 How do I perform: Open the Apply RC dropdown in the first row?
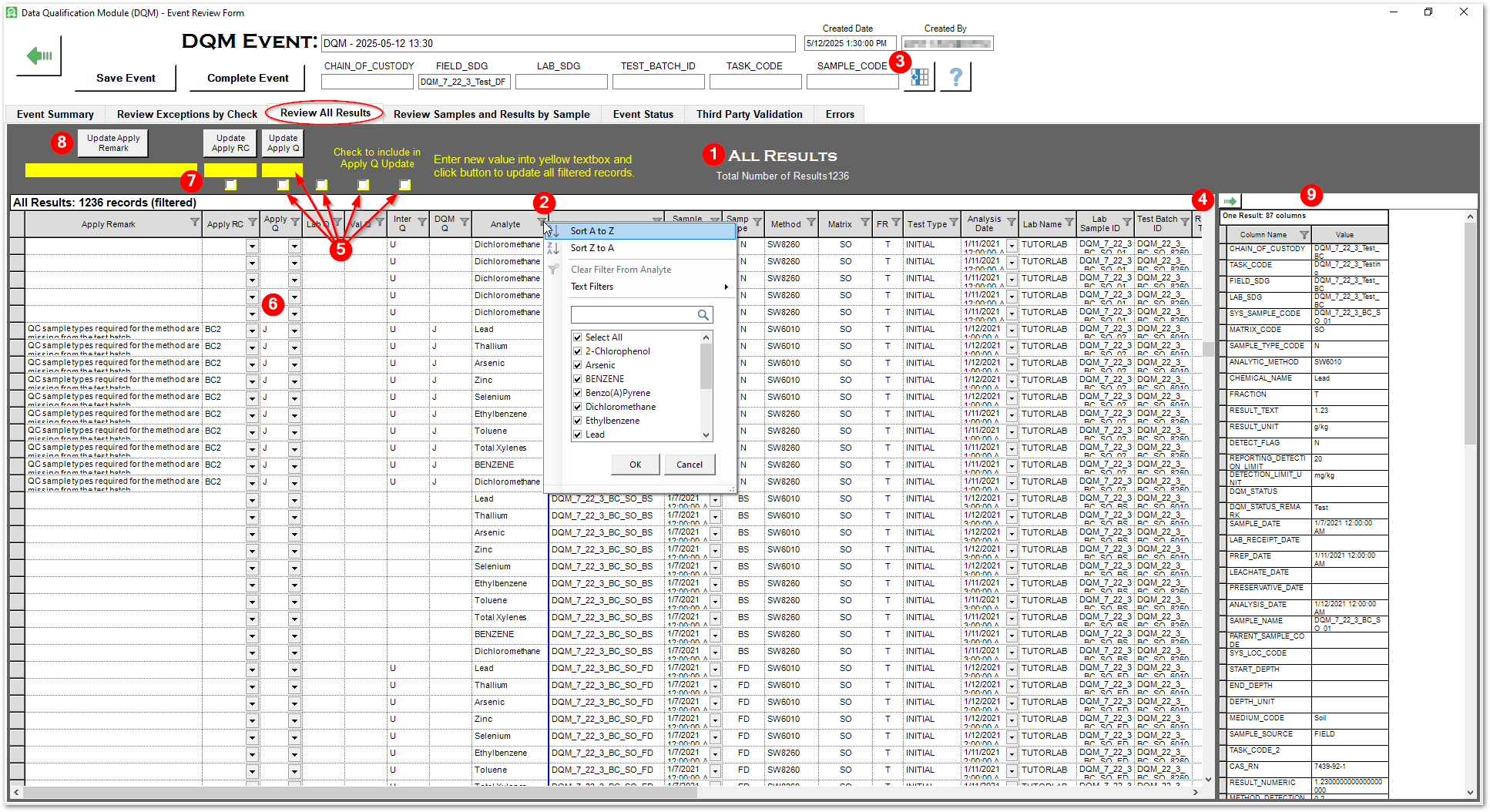[252, 246]
